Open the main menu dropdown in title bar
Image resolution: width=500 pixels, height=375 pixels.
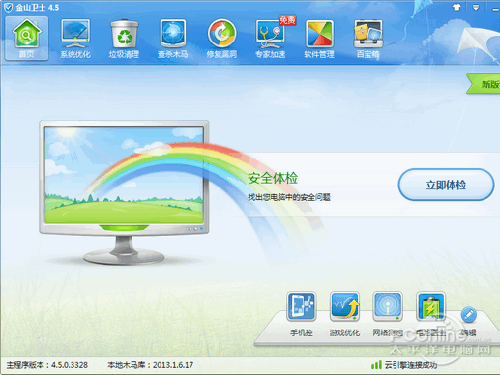point(476,7)
